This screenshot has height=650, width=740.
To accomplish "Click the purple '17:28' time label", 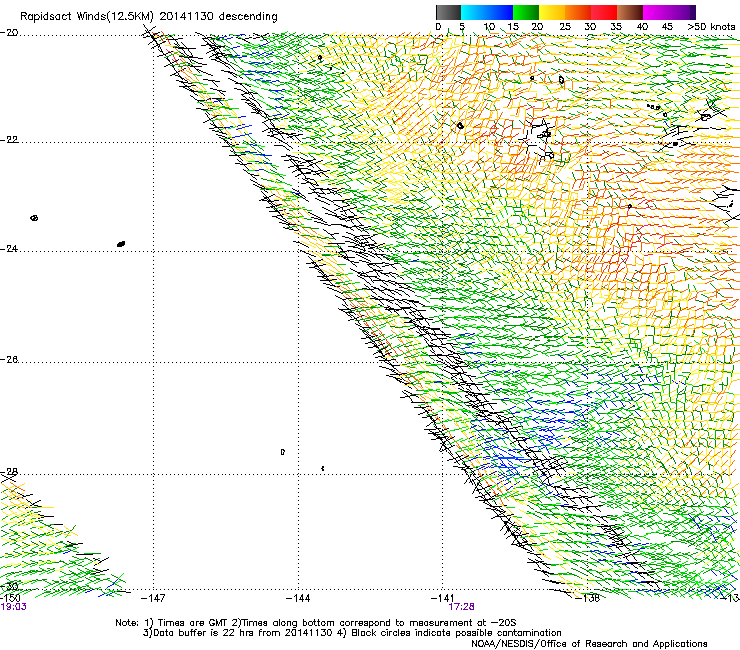I will point(462,607).
